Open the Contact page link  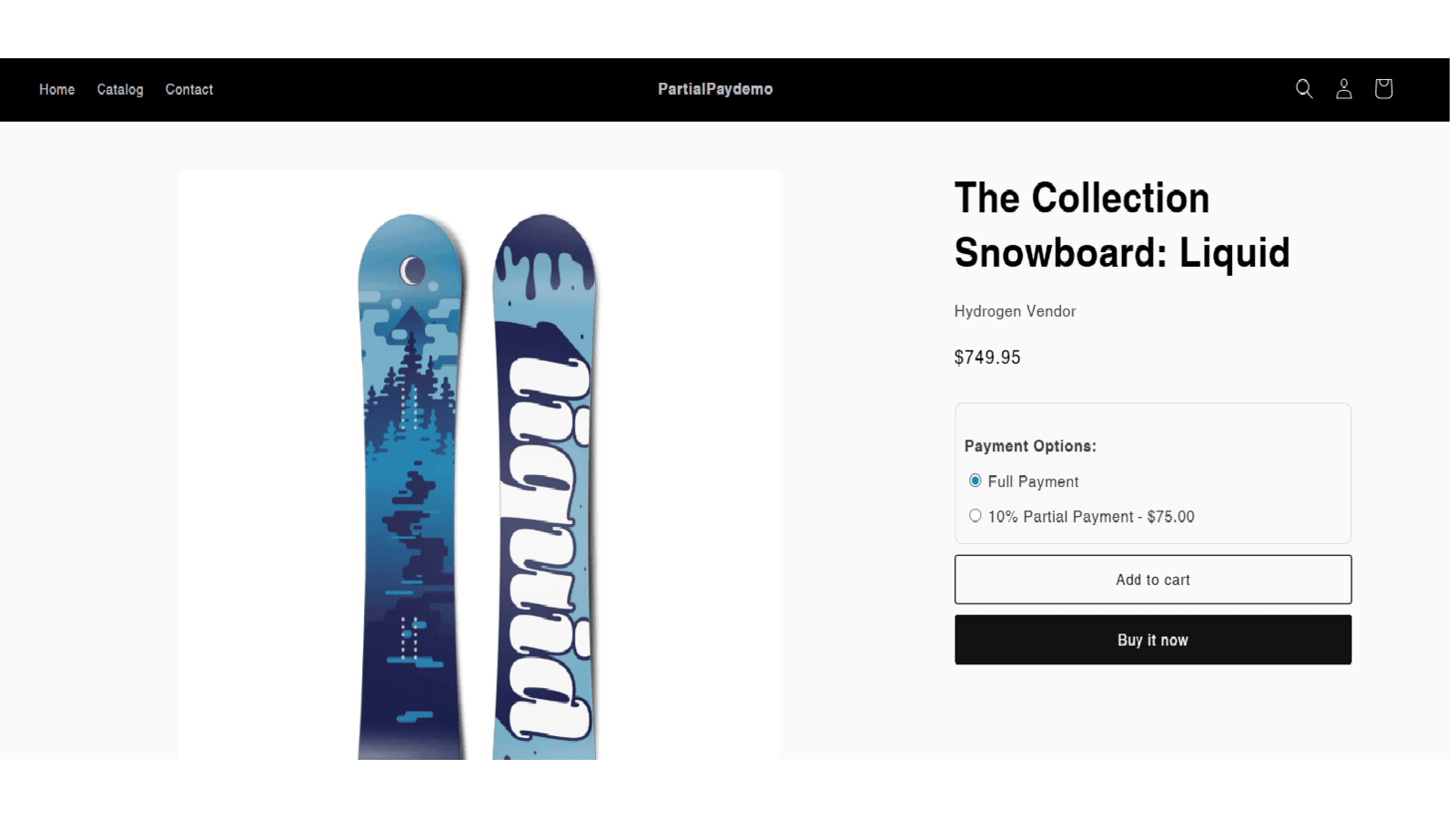pos(188,89)
